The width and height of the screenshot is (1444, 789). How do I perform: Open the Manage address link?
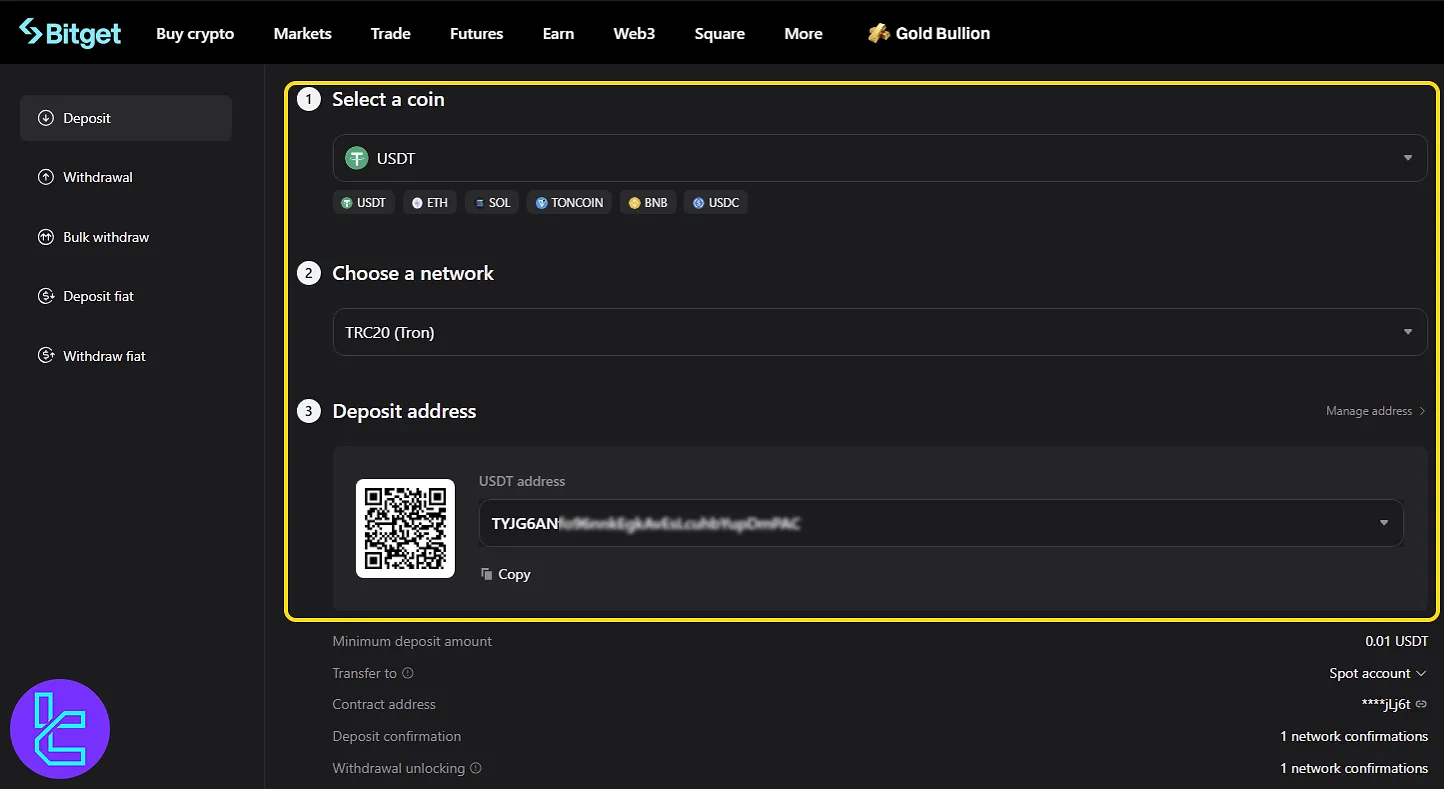1375,411
